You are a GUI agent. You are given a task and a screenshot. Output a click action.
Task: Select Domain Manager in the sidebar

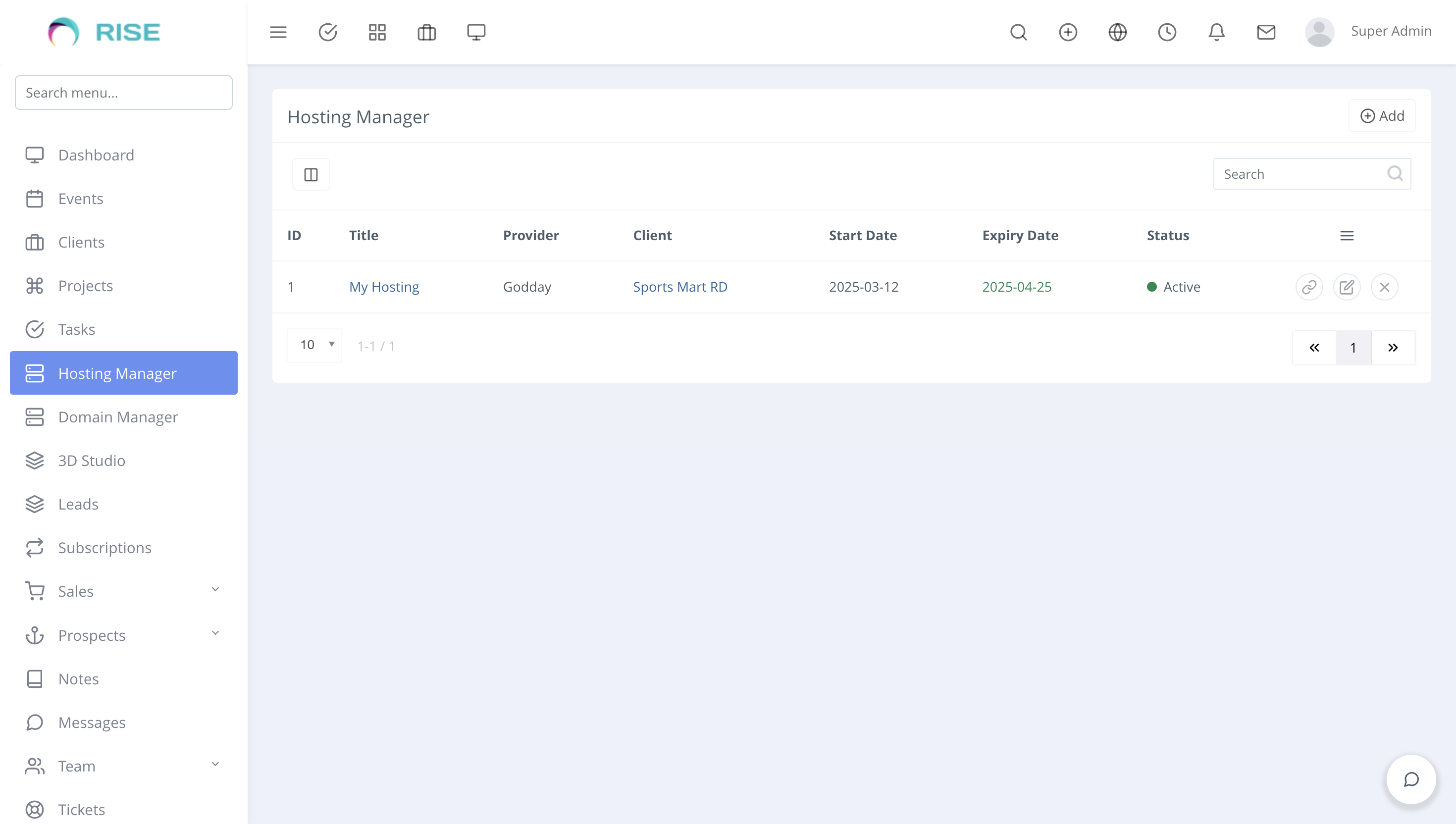[x=118, y=417]
